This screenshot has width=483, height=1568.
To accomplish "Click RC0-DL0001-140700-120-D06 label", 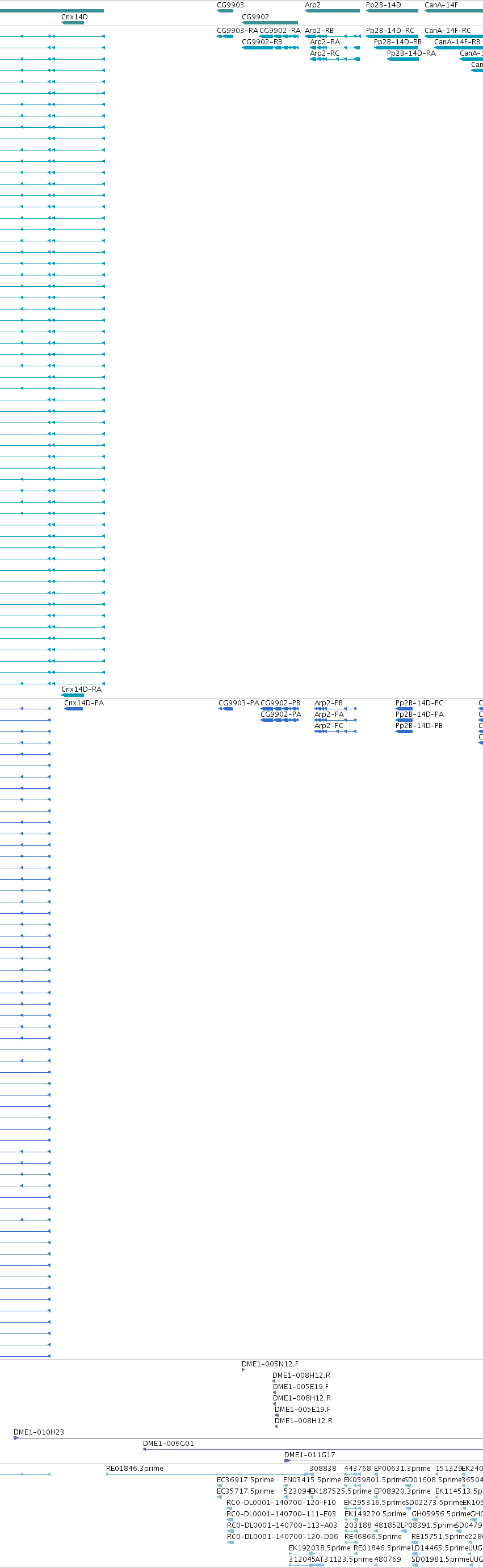I will [x=282, y=1537].
